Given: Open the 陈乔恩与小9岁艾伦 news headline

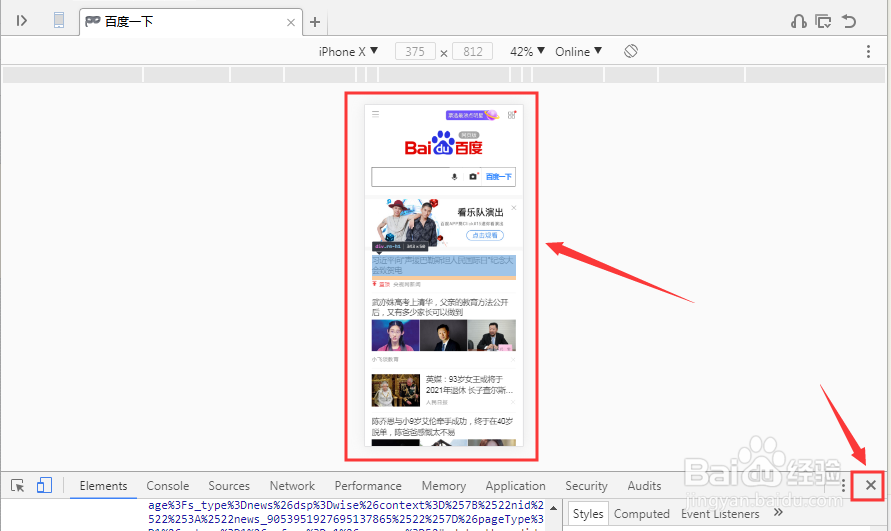Looking at the screenshot, I should pyautogui.click(x=443, y=426).
